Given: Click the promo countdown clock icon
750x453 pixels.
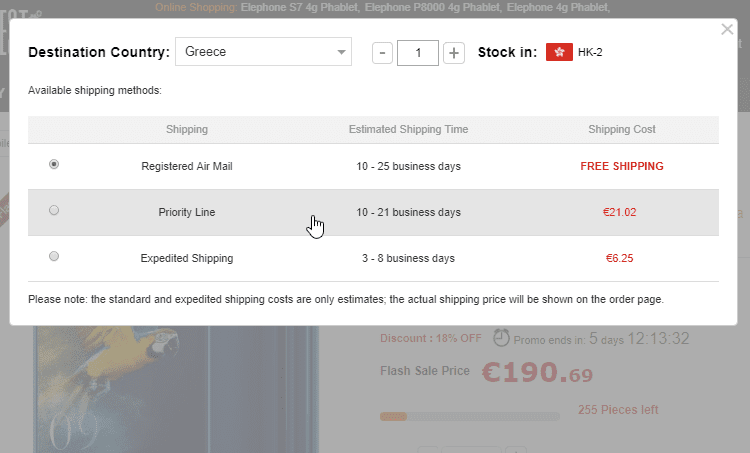Looking at the screenshot, I should tap(502, 337).
